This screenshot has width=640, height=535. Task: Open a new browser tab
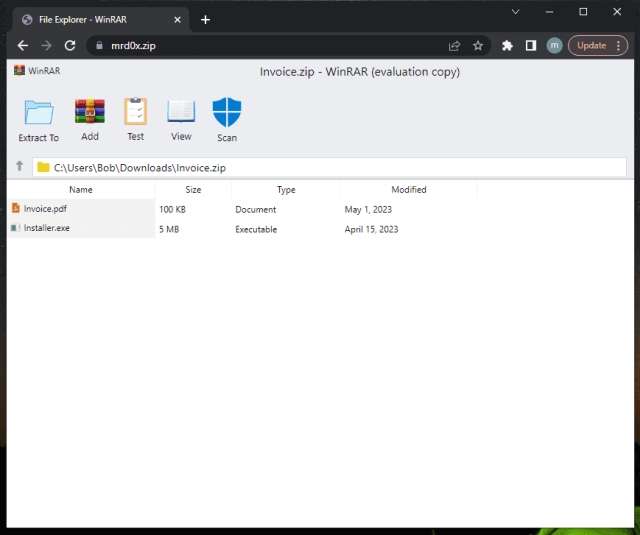205,19
